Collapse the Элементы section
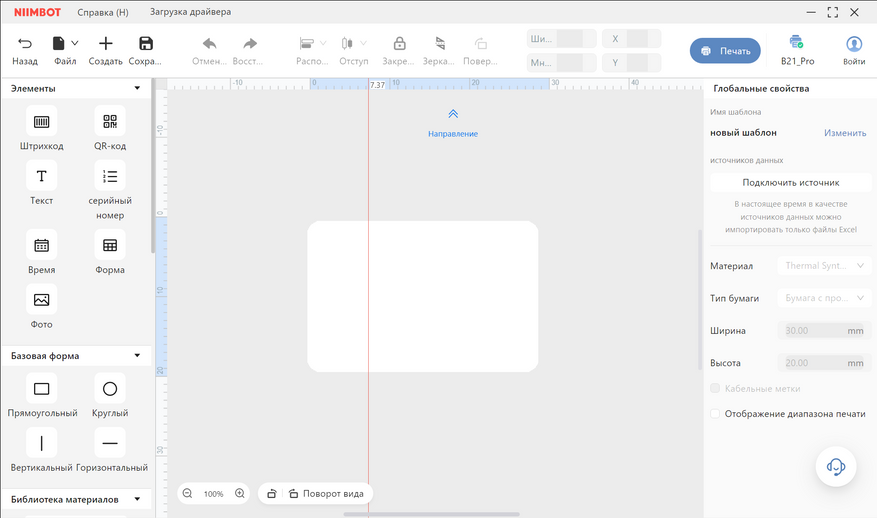This screenshot has height=518, width=877. [137, 88]
